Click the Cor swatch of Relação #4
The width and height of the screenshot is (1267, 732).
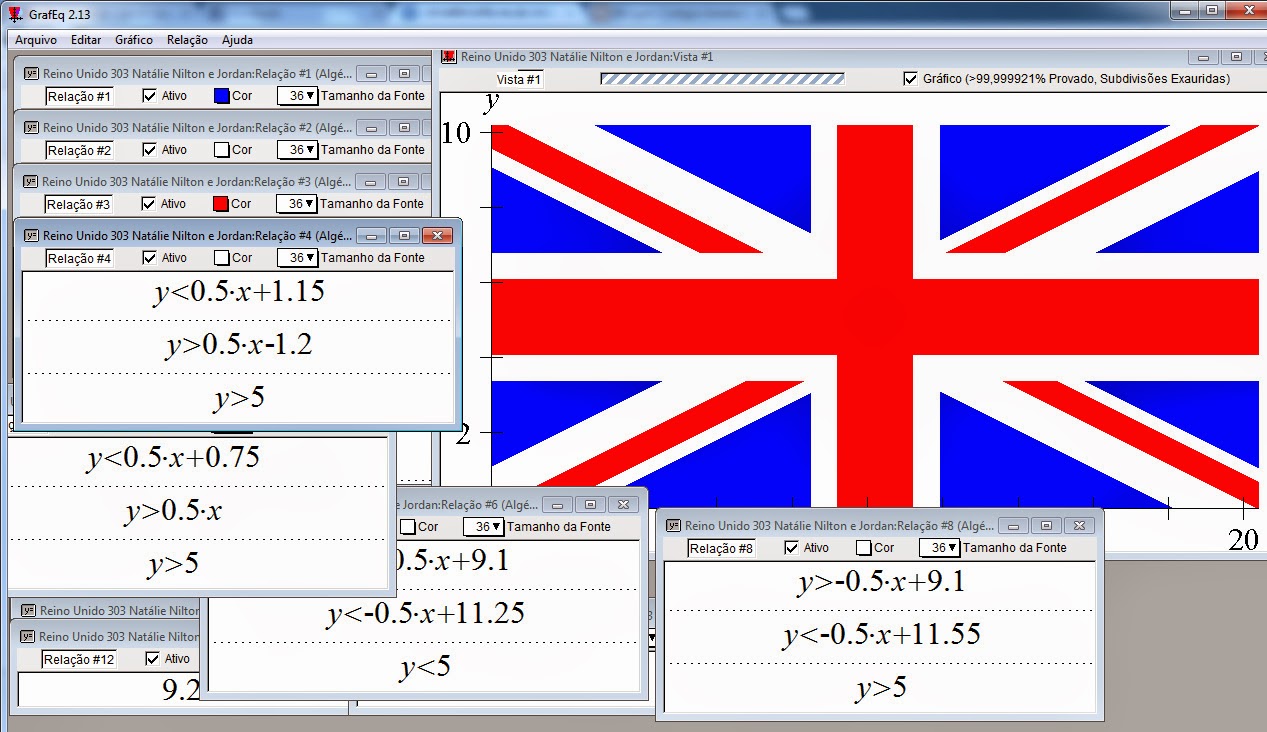coord(222,258)
